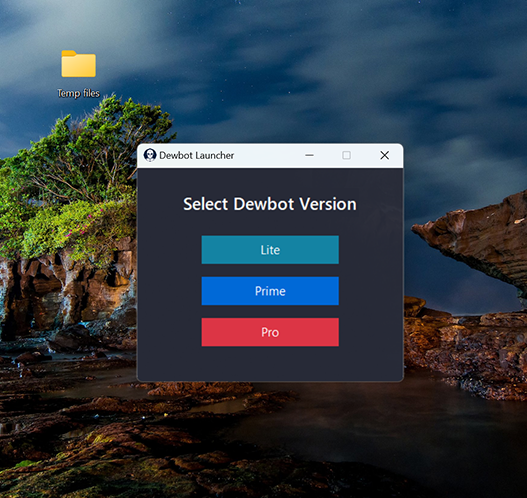527x498 pixels.
Task: Close the Dewbot Launcher window
Action: 384,155
